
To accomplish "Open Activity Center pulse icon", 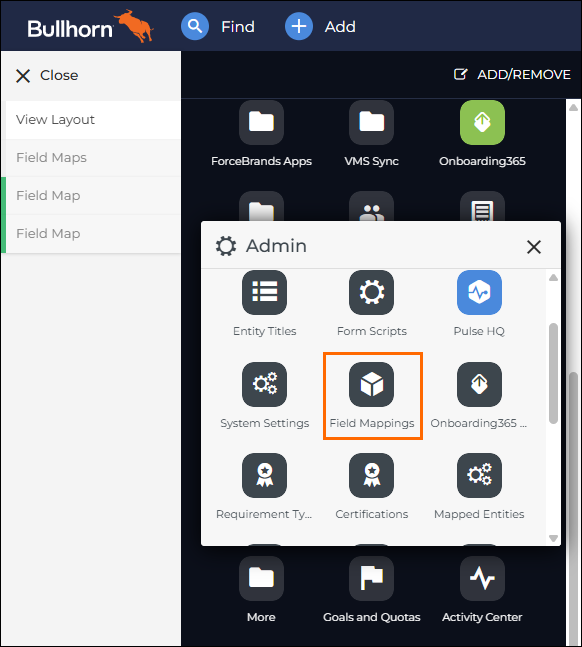I will click(483, 579).
